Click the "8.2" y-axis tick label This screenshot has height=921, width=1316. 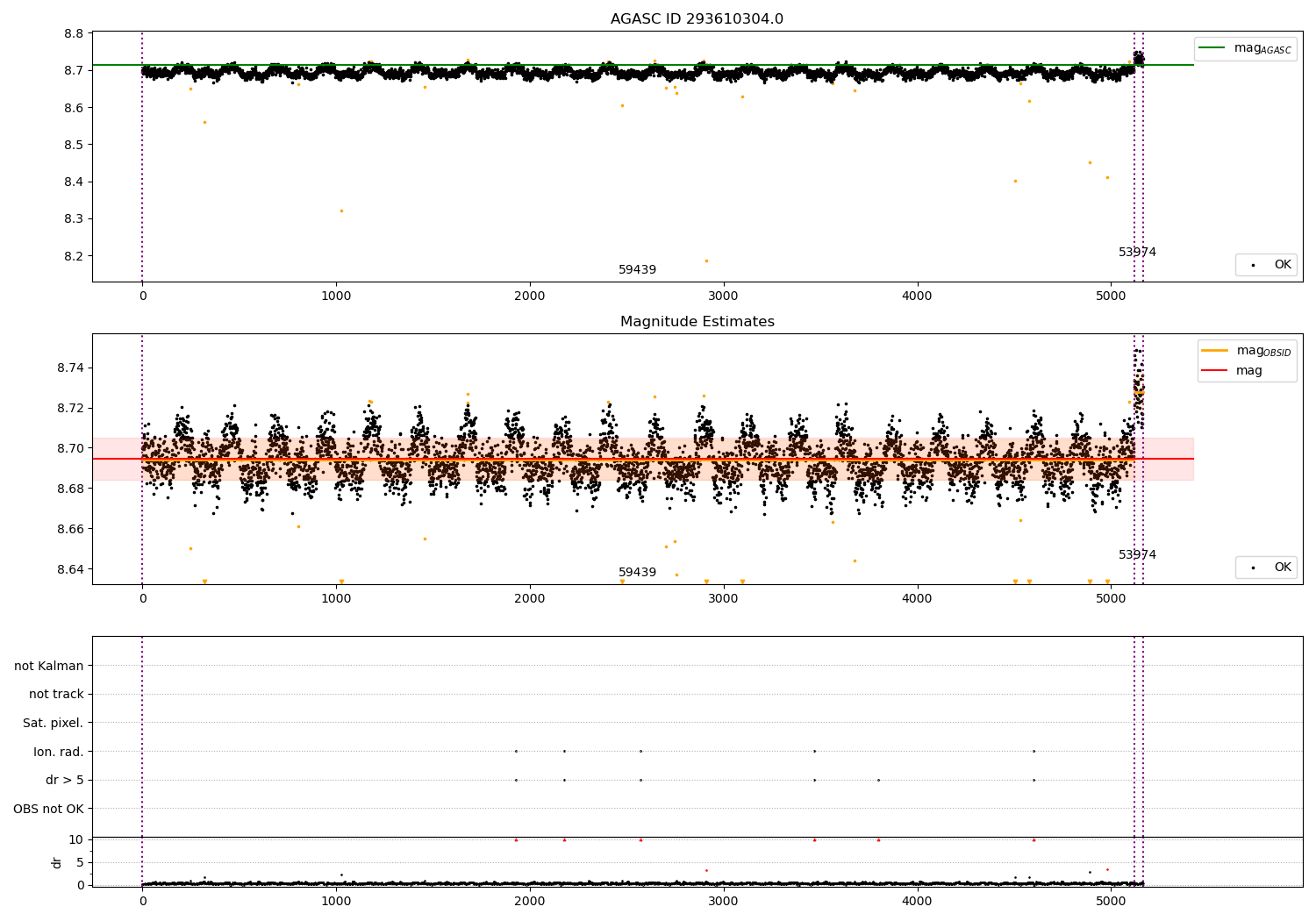[75, 256]
